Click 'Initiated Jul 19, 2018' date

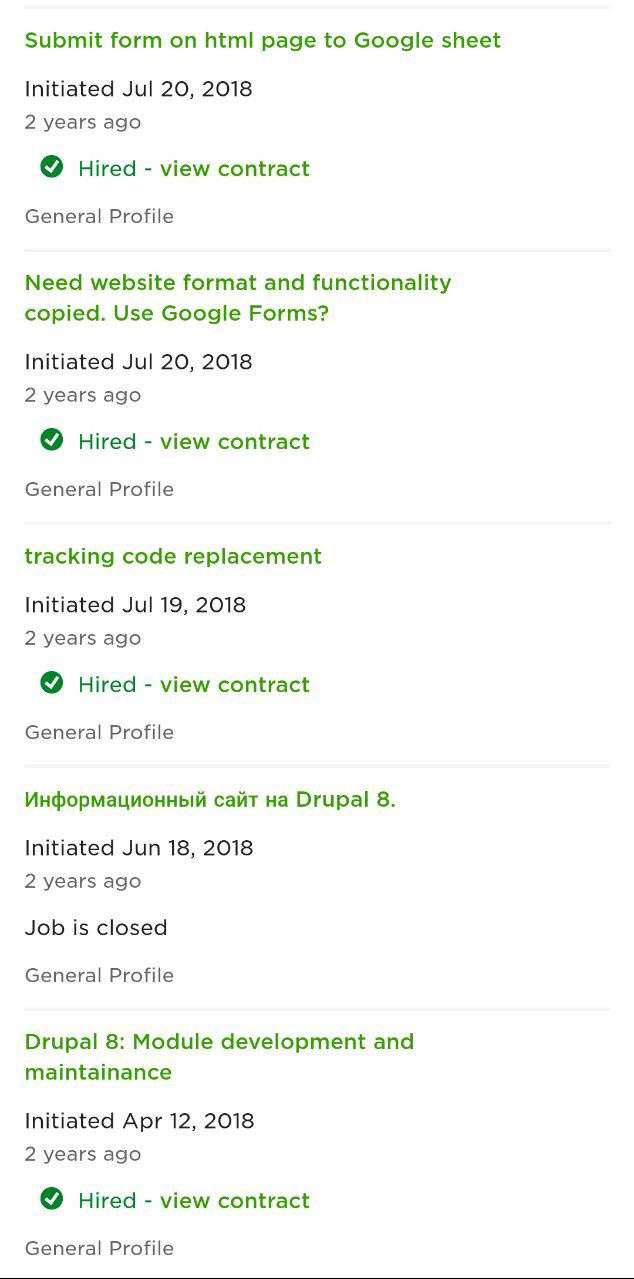[135, 604]
